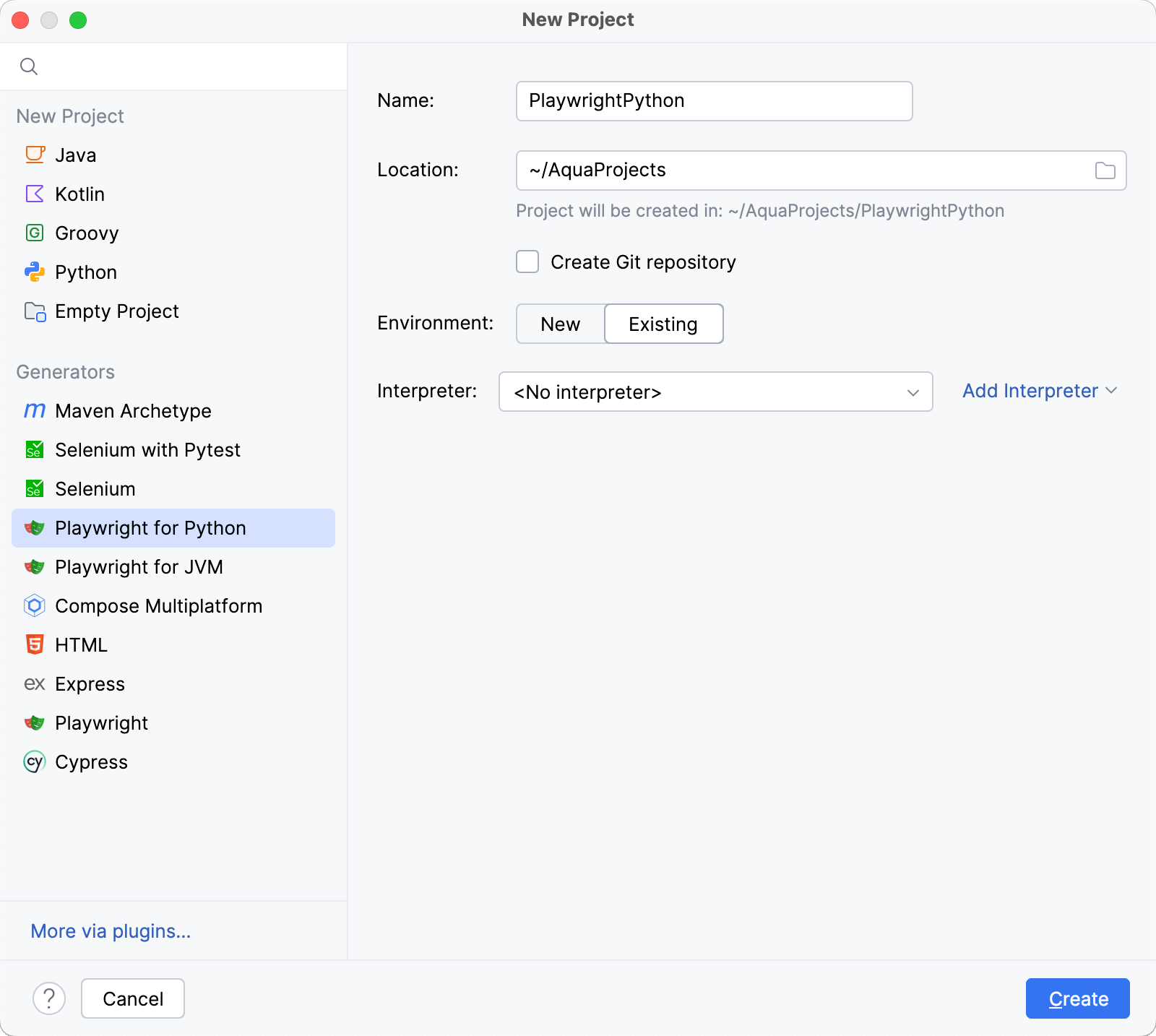Open the More via plugins link
1156x1036 pixels.
coord(111,931)
